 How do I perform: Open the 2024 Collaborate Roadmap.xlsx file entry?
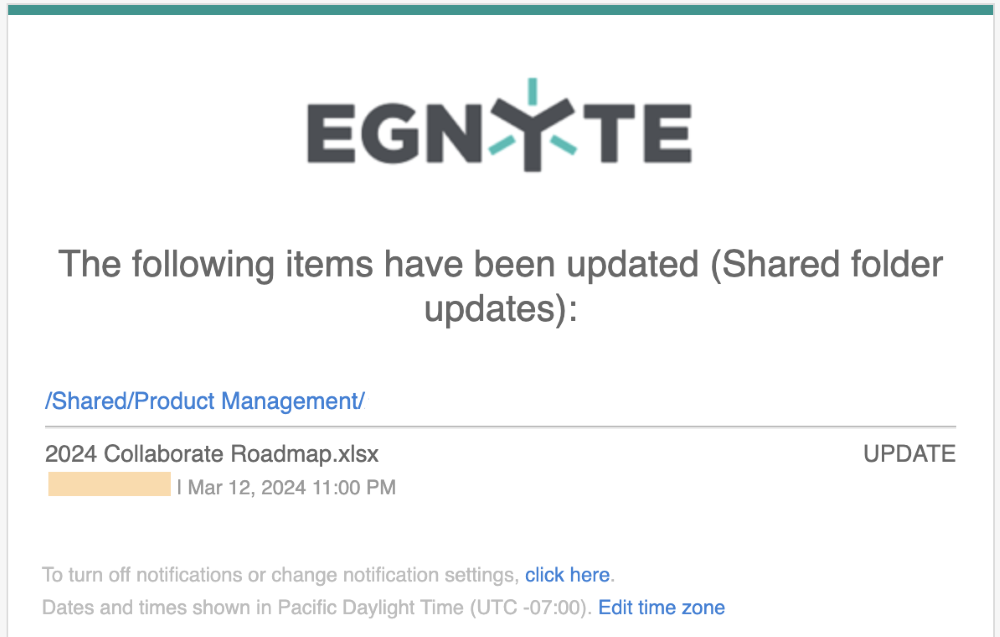tap(212, 454)
